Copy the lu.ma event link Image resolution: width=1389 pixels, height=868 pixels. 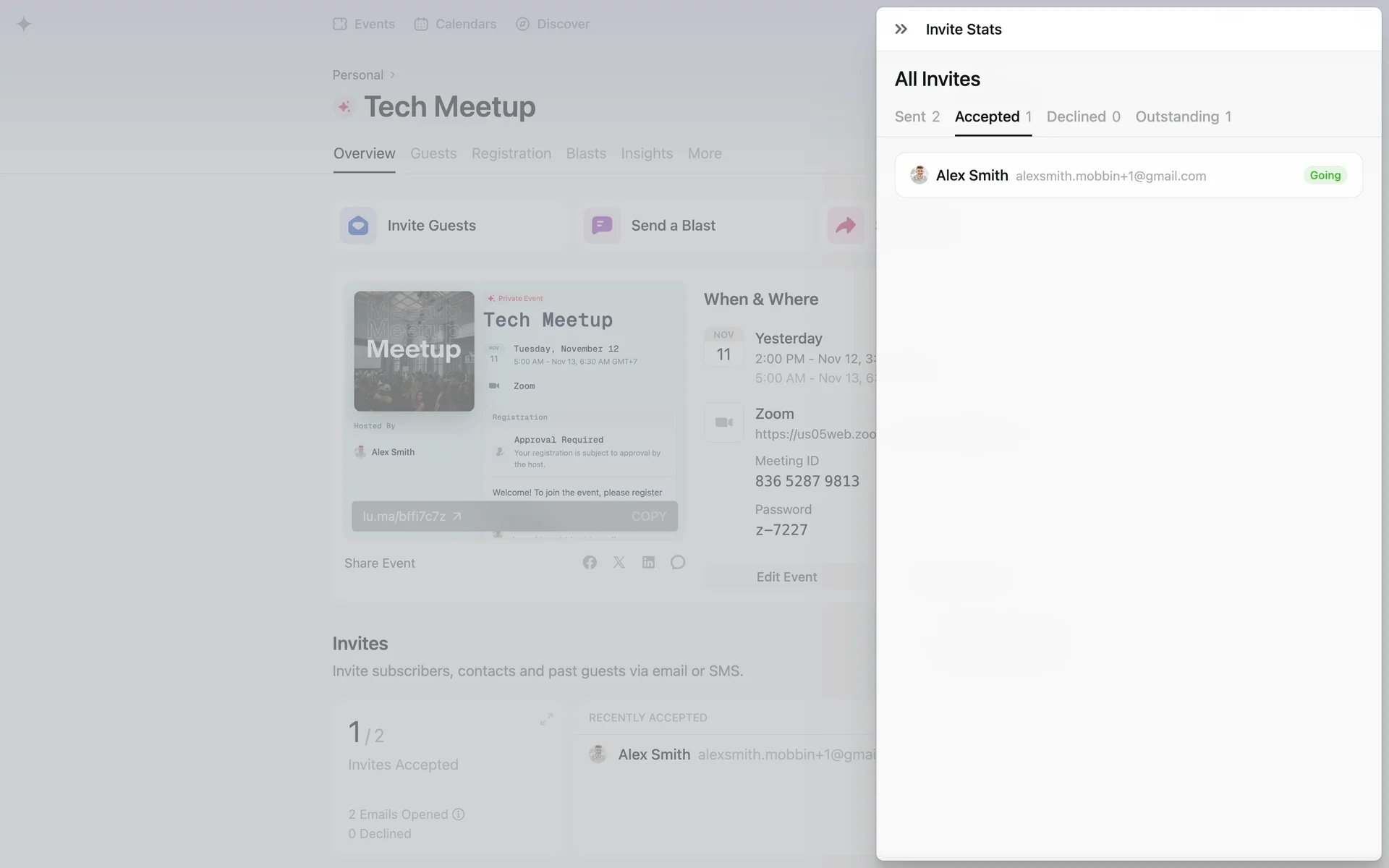(x=648, y=516)
